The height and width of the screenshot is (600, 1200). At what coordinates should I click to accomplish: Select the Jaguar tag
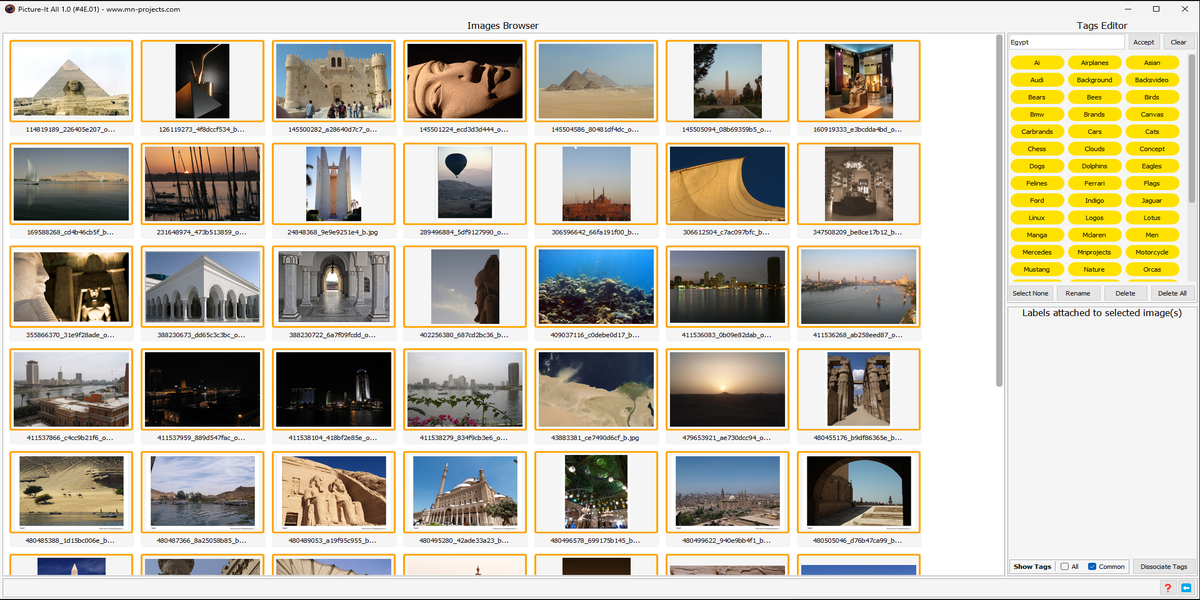pos(1152,200)
